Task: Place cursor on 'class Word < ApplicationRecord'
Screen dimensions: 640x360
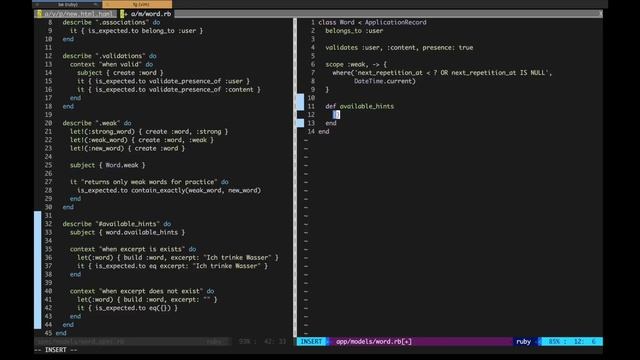Action: pyautogui.click(x=372, y=22)
